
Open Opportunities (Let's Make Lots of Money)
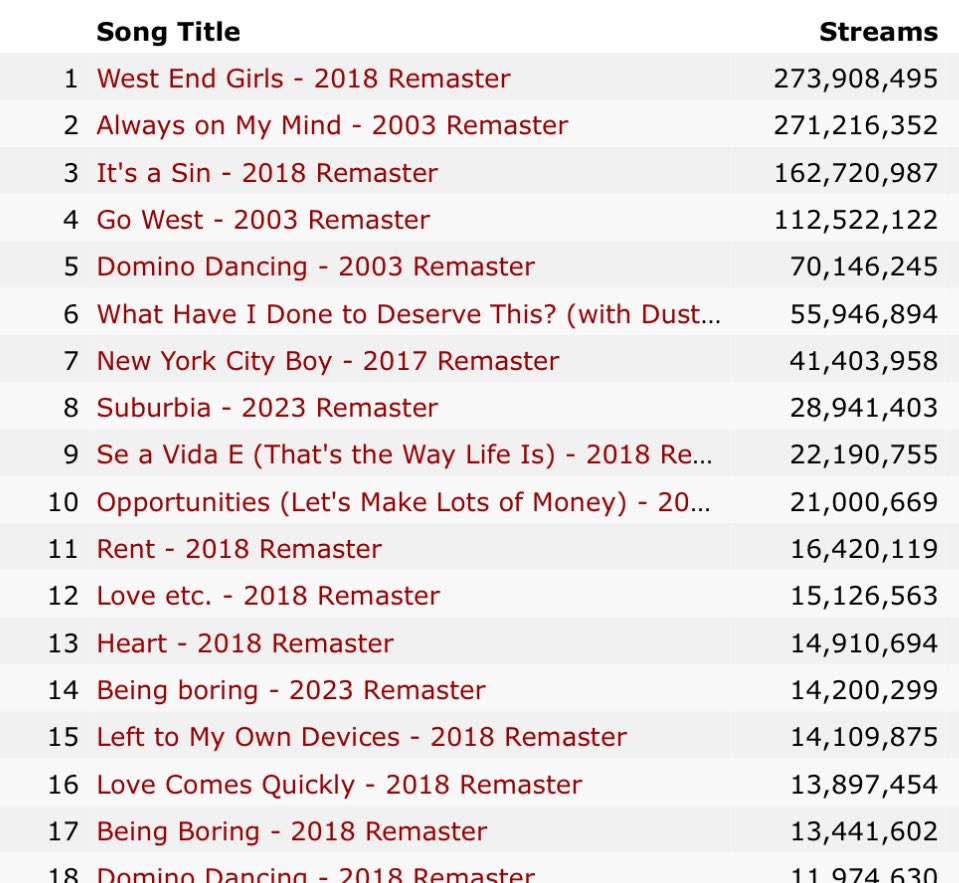[404, 502]
